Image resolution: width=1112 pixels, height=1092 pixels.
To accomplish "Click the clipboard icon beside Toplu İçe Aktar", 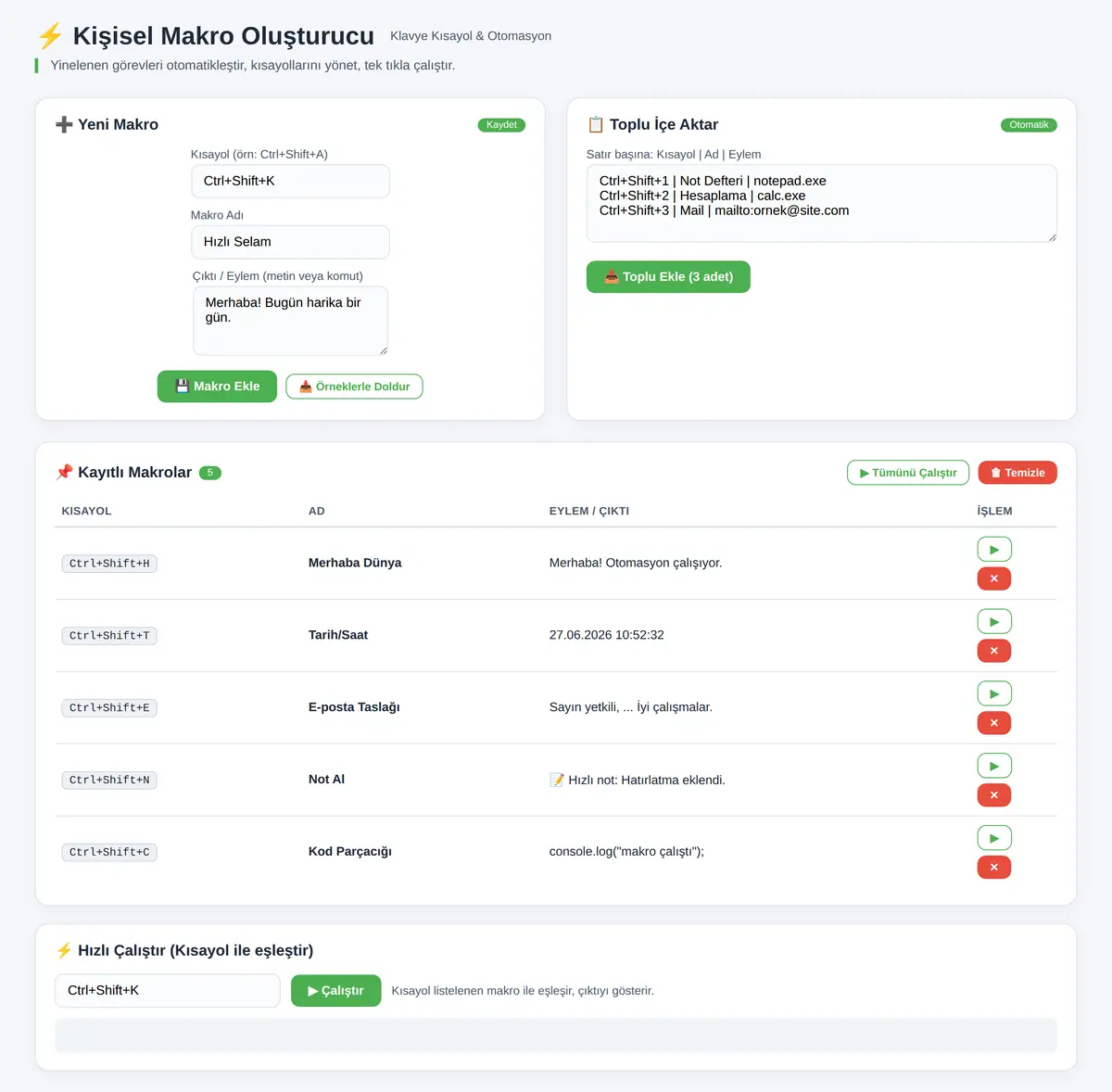I will tap(596, 125).
